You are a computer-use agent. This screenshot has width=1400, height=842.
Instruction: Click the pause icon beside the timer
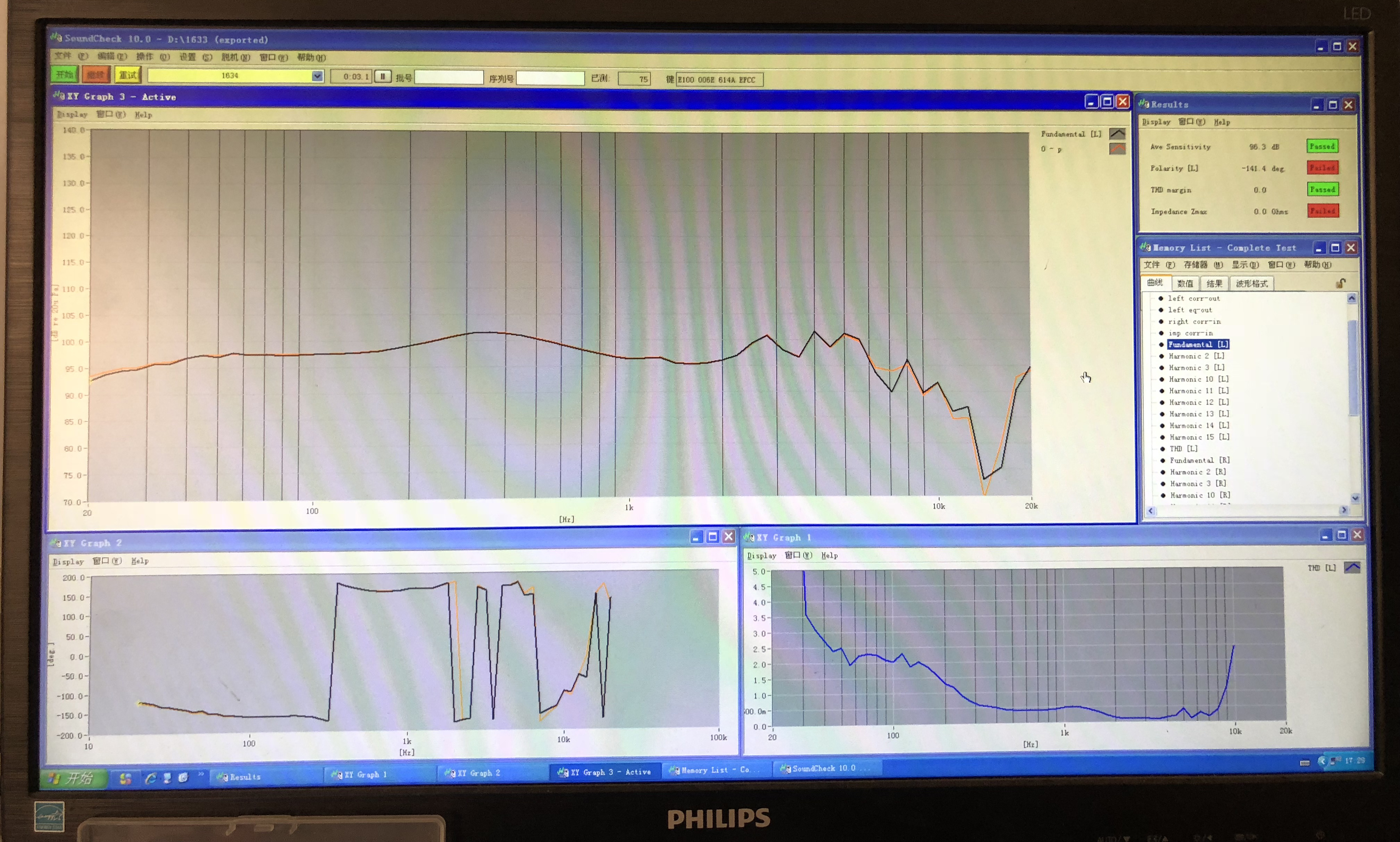pos(383,77)
